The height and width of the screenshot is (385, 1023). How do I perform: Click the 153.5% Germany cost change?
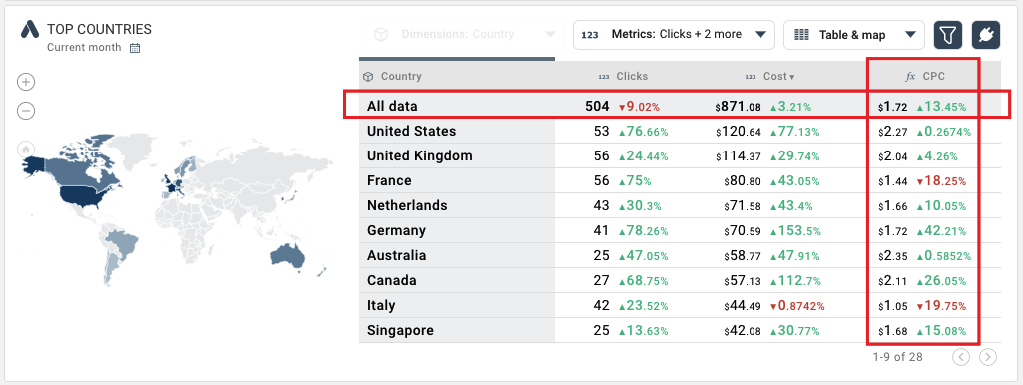tap(795, 230)
